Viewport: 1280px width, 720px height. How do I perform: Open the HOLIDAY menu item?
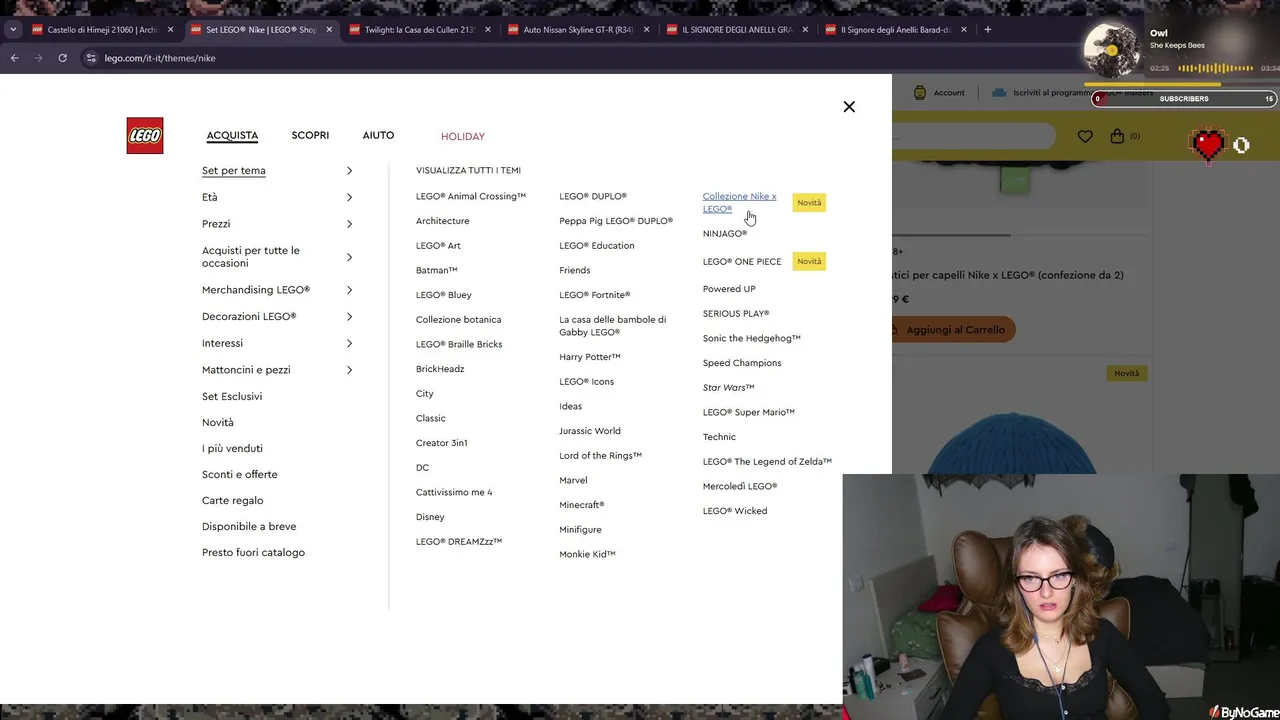pyautogui.click(x=463, y=136)
